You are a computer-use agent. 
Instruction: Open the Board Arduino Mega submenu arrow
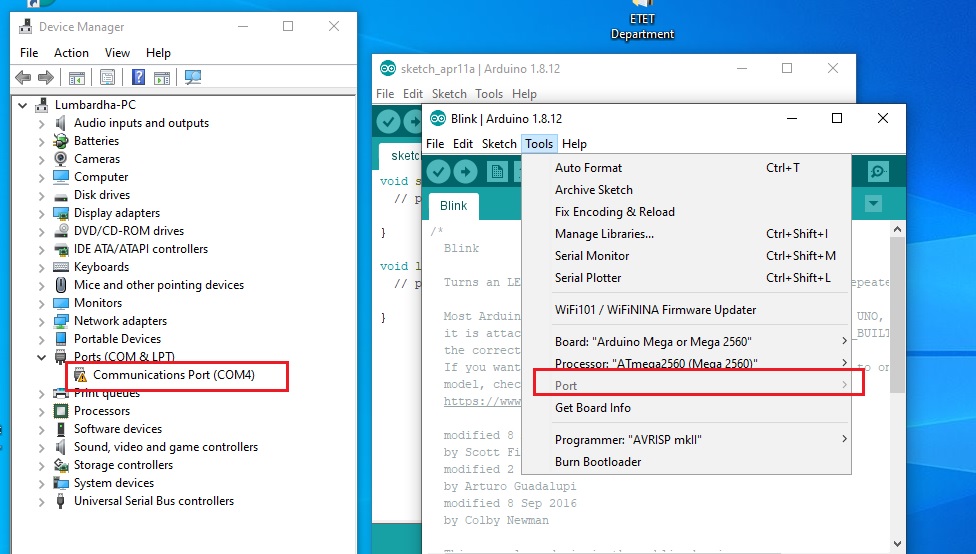(844, 341)
